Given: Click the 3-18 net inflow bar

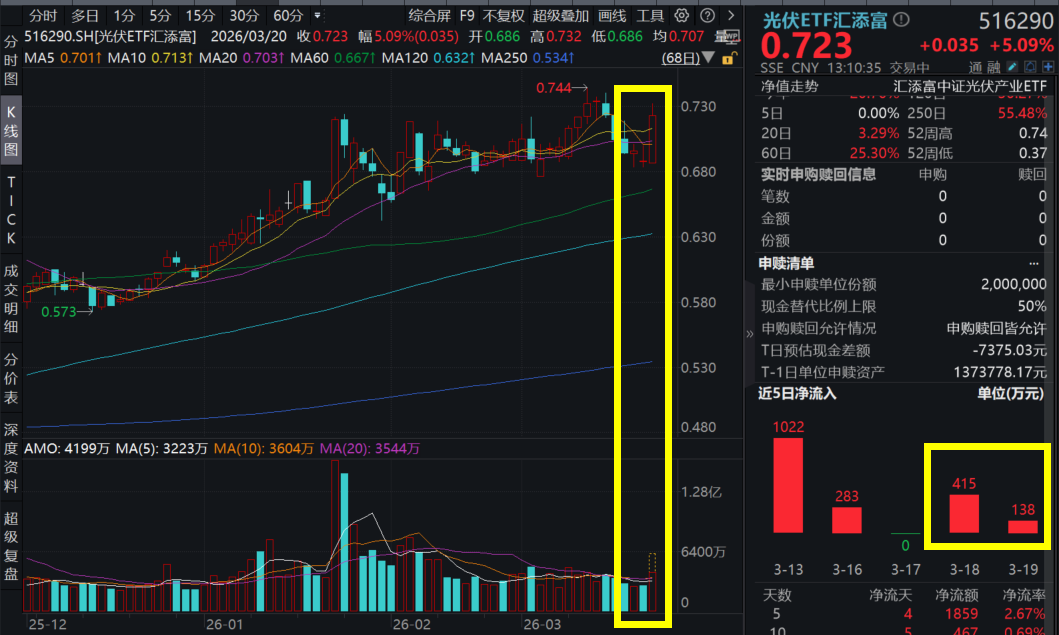Looking at the screenshot, I should click(964, 513).
